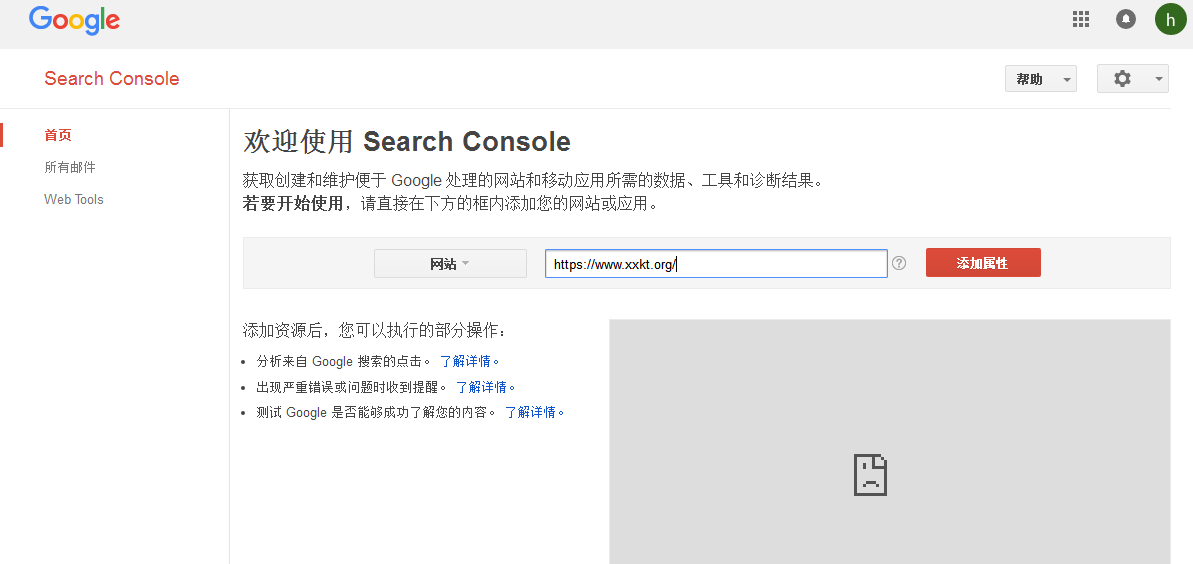Open 了解详情 link for search clicks analysis
The image size is (1193, 564).
point(469,361)
